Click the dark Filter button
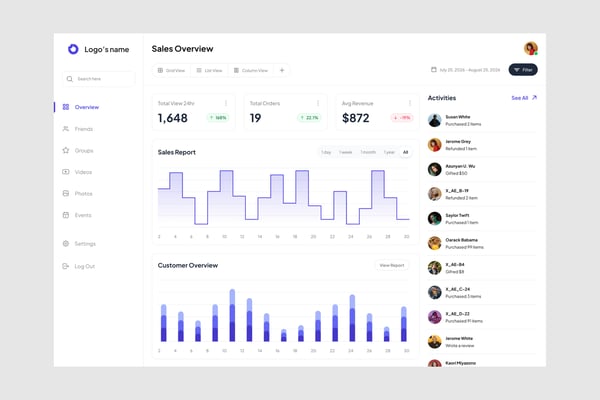The width and height of the screenshot is (600, 400). [523, 70]
